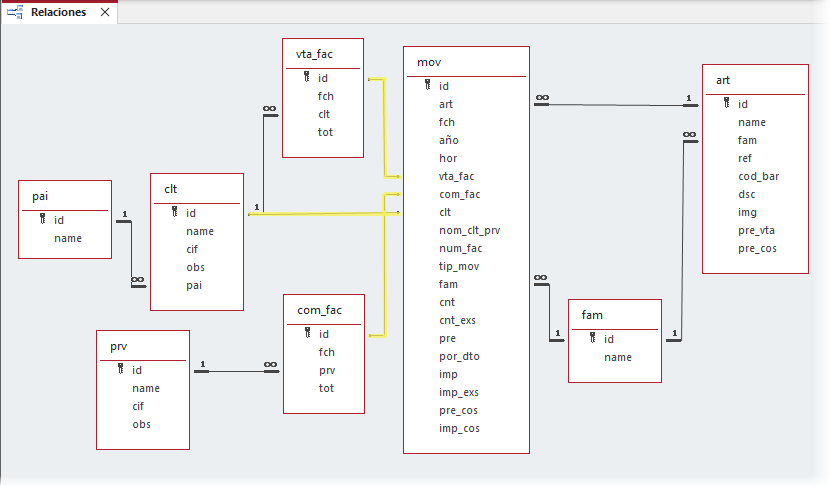Click the name field in fam table
Screen dimensions: 831x487
click(617, 357)
